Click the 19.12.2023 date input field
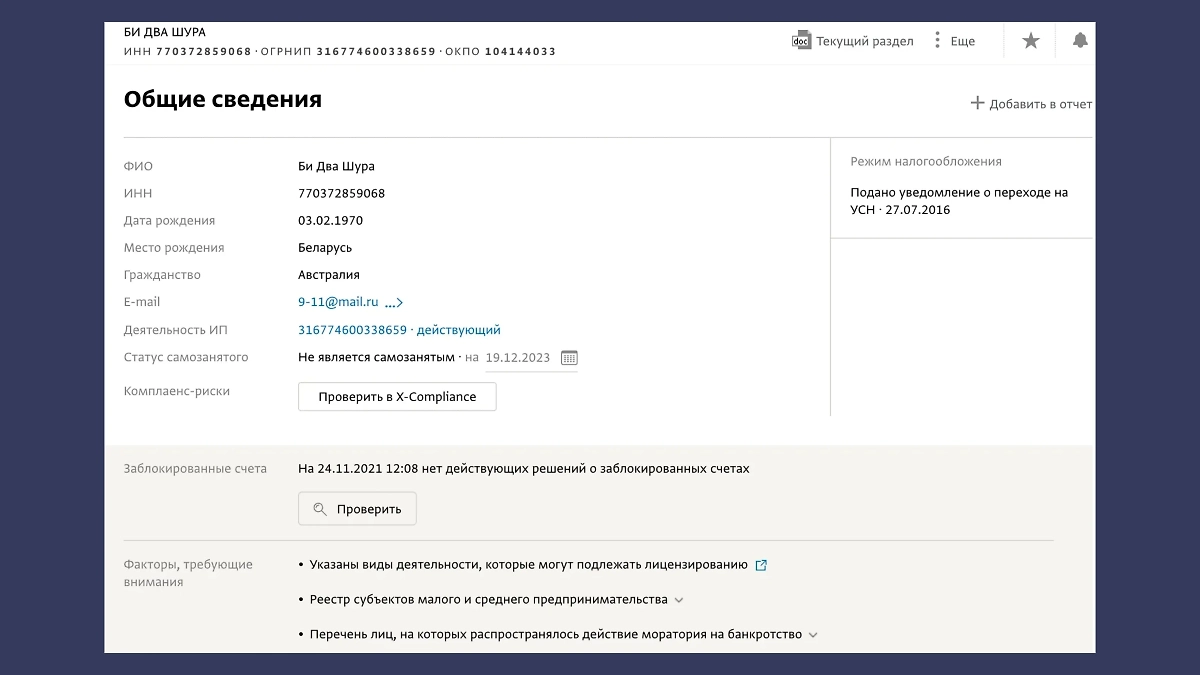The image size is (1200, 675). pyautogui.click(x=520, y=357)
